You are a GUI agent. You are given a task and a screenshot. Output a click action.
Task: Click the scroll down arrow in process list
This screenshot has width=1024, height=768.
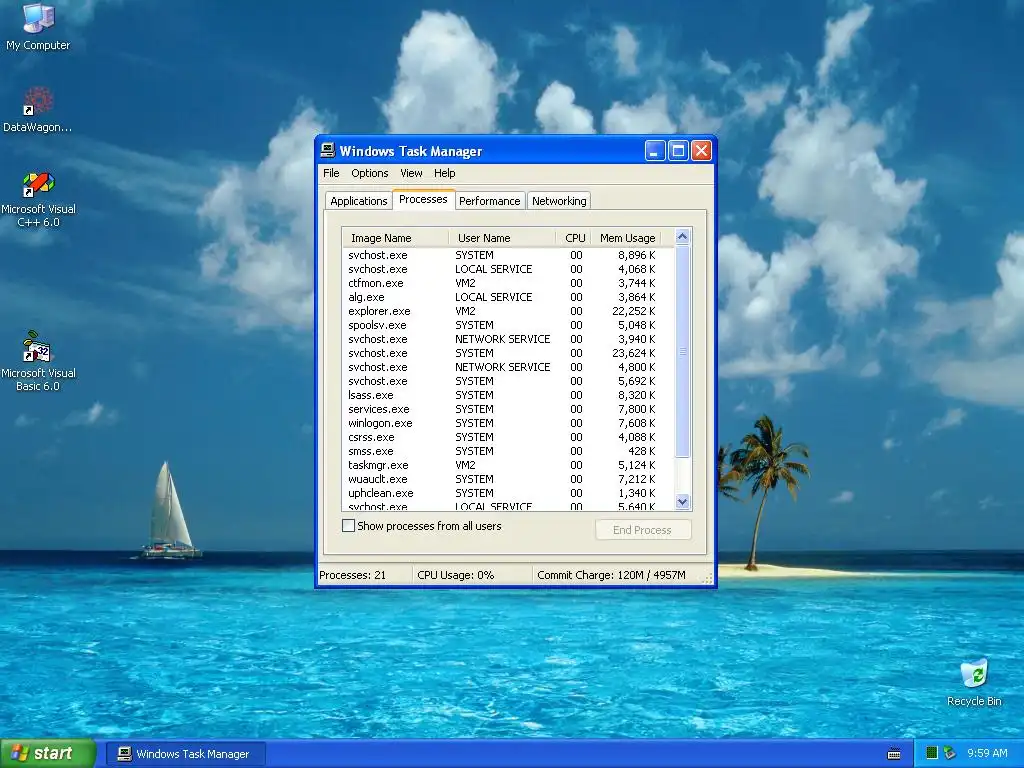point(682,502)
